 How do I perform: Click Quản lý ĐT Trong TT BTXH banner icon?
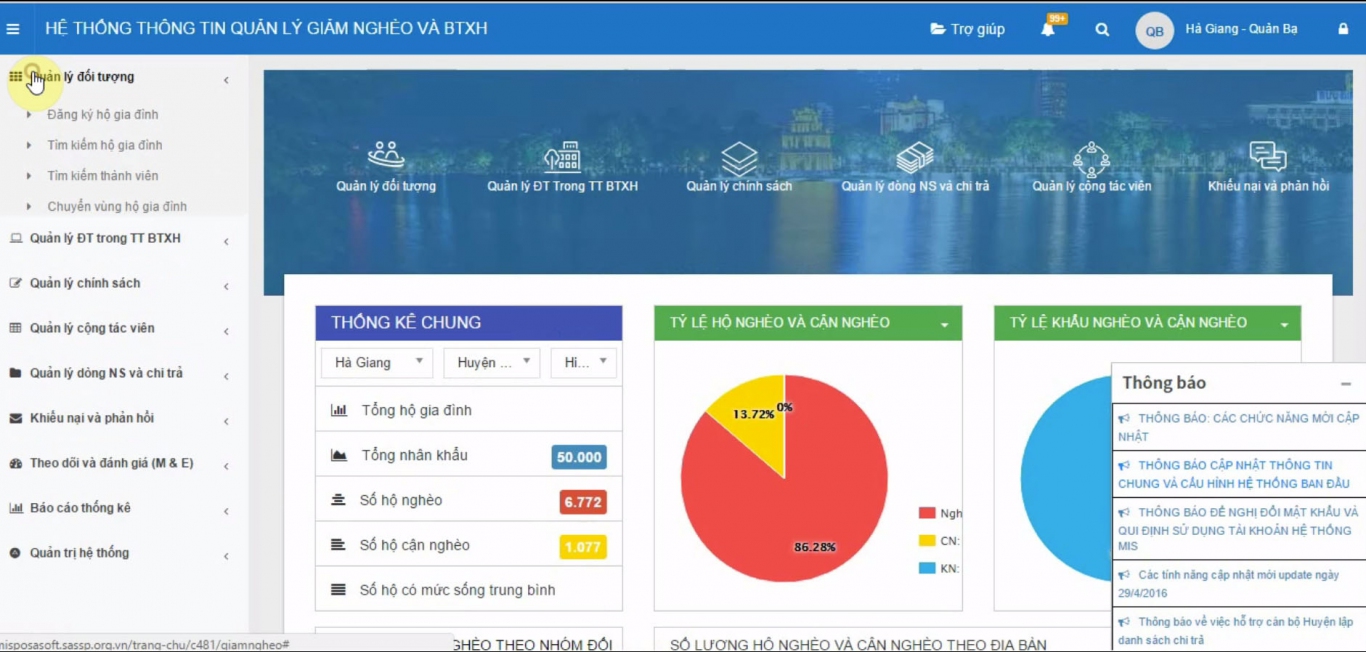562,155
